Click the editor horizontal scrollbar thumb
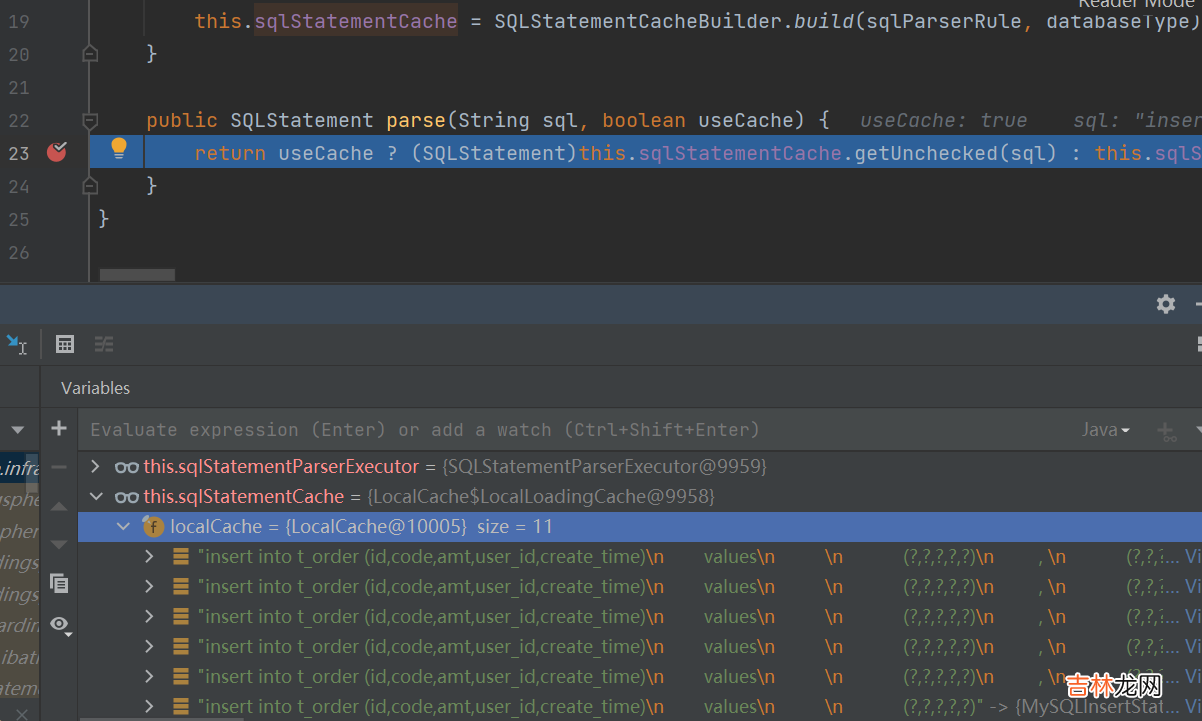This screenshot has width=1202, height=721. 137,274
